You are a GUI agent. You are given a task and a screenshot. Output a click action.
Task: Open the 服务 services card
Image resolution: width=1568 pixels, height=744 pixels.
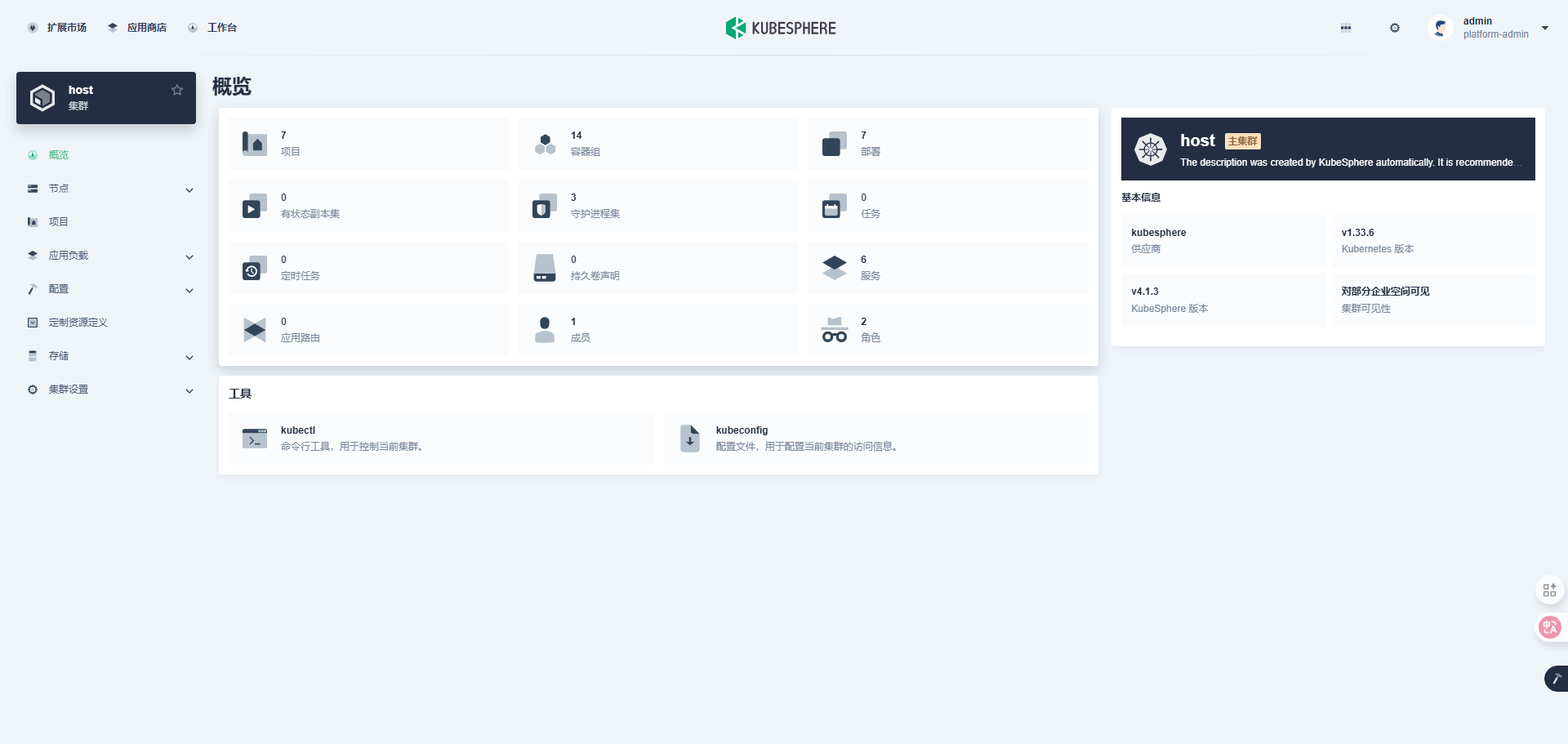[x=948, y=268]
